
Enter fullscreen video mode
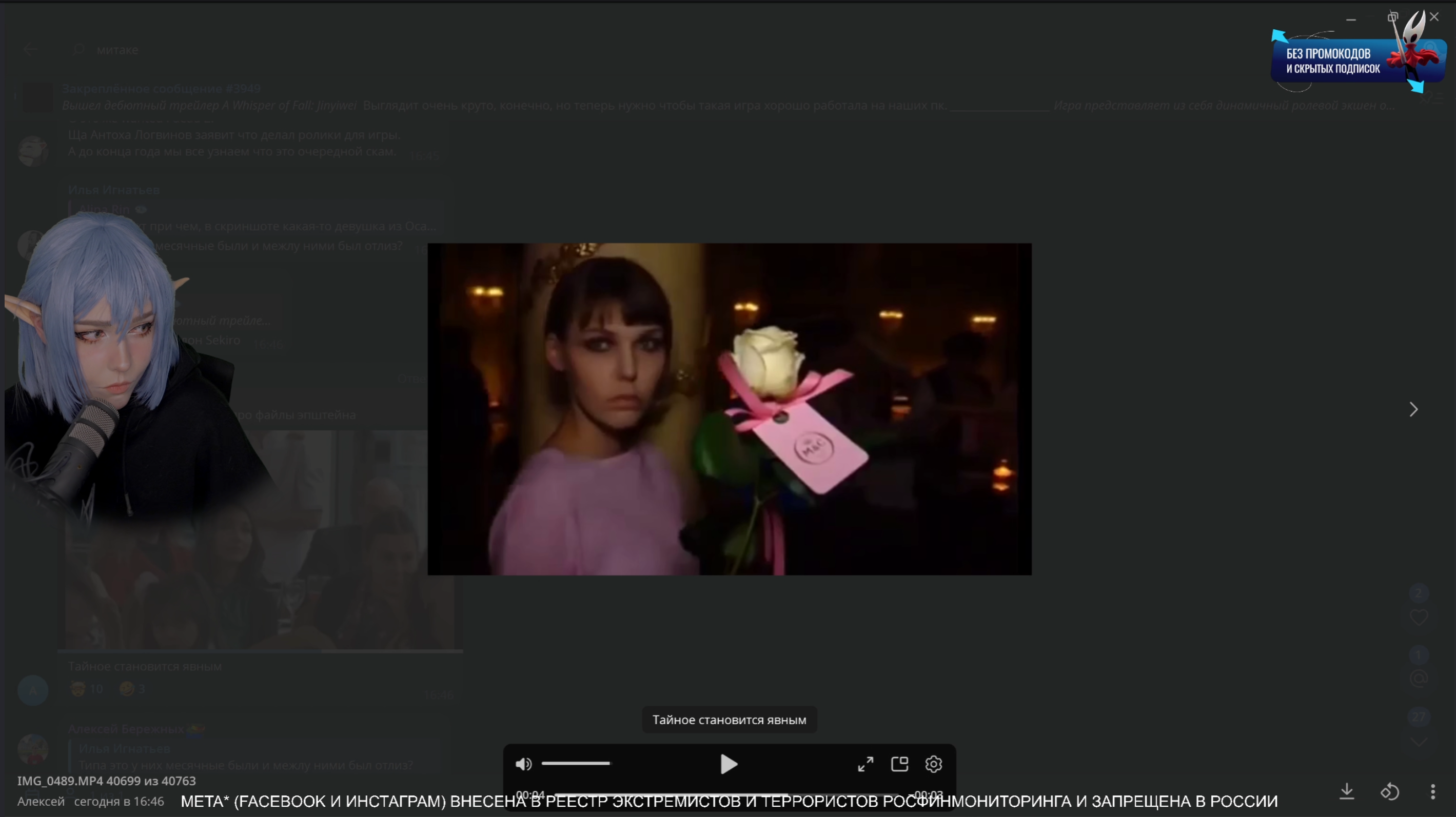pos(865,765)
